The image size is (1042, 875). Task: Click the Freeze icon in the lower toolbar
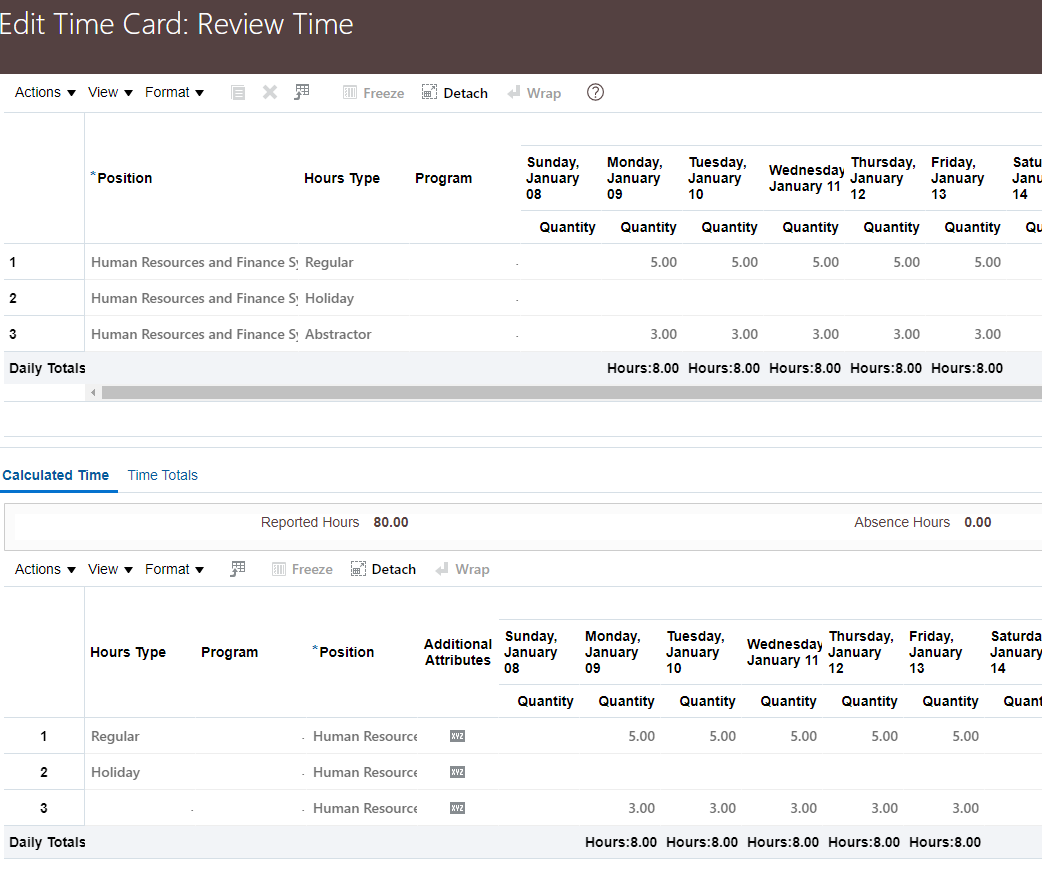pyautogui.click(x=301, y=569)
